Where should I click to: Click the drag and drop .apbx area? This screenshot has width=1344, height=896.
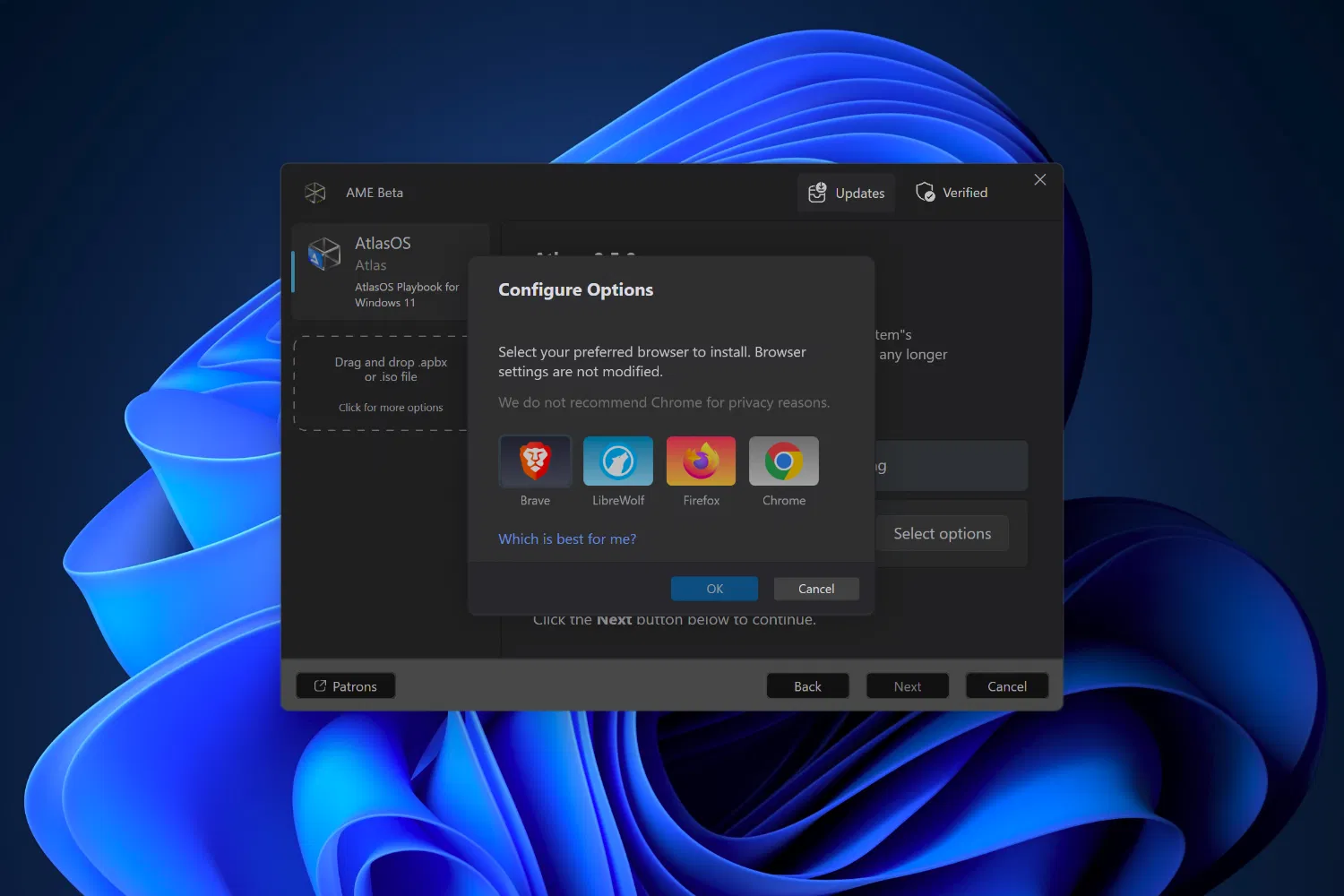383,383
